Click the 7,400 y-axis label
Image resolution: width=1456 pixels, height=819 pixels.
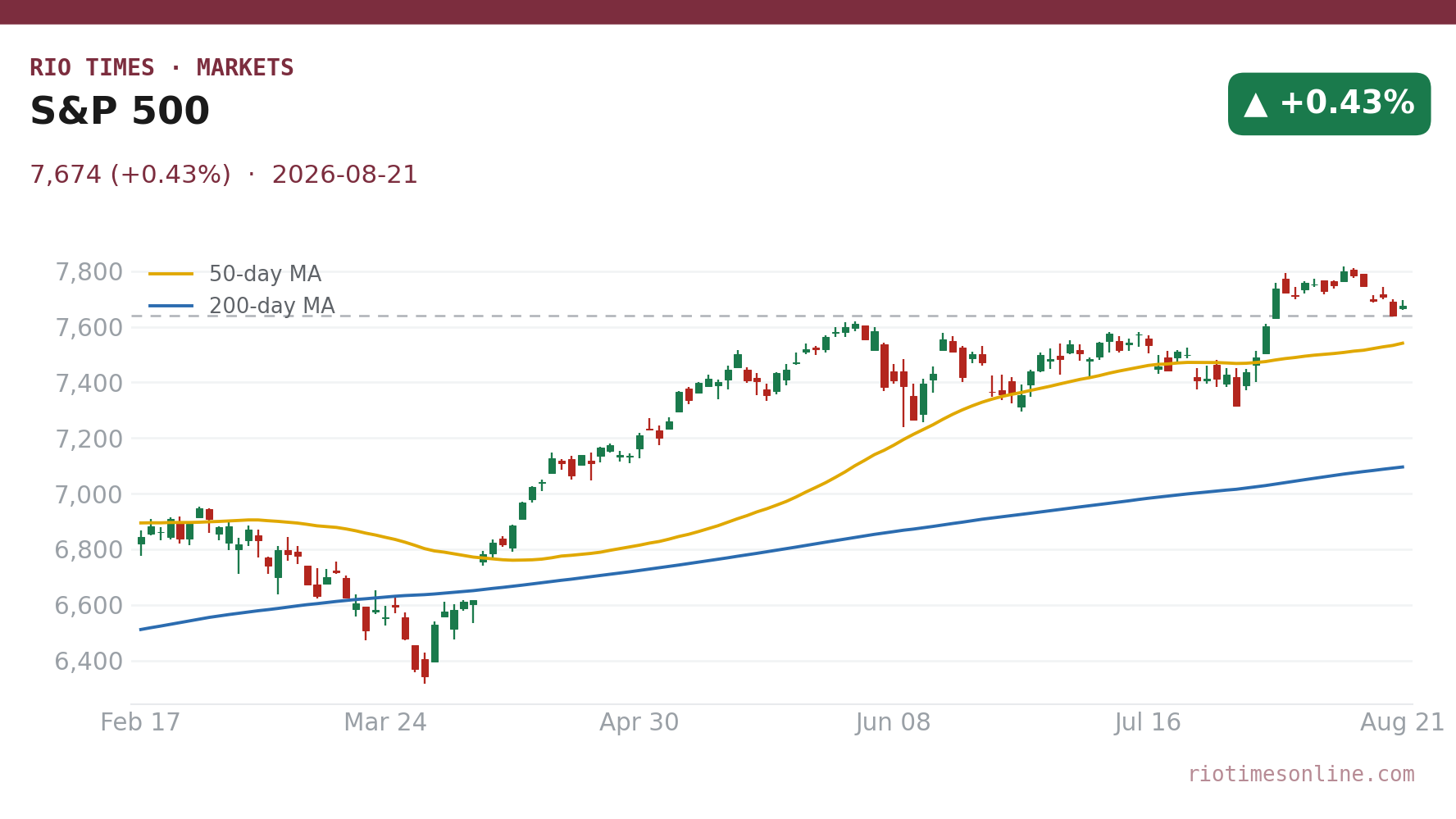(89, 383)
